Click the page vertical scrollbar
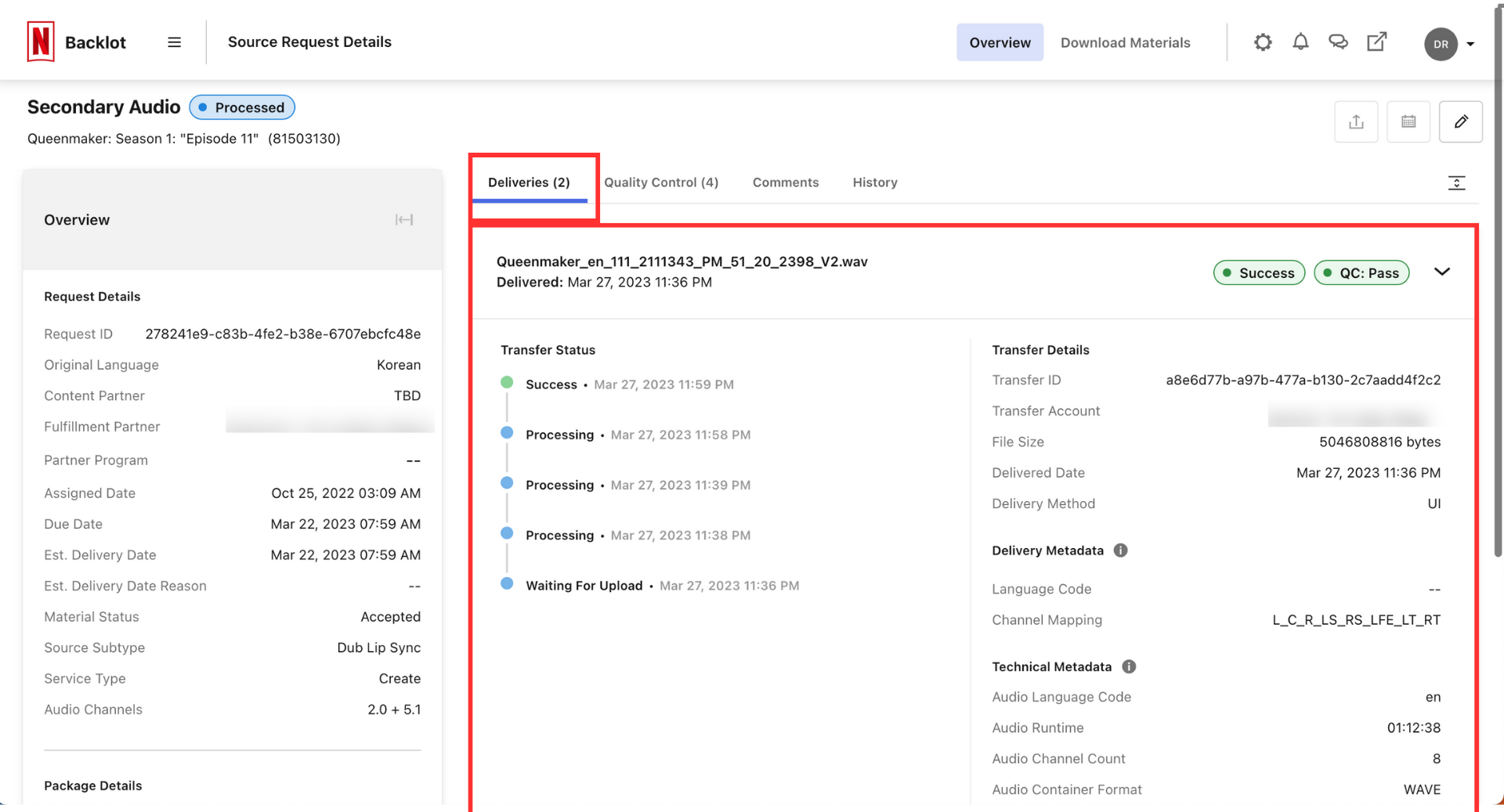 point(1498,282)
